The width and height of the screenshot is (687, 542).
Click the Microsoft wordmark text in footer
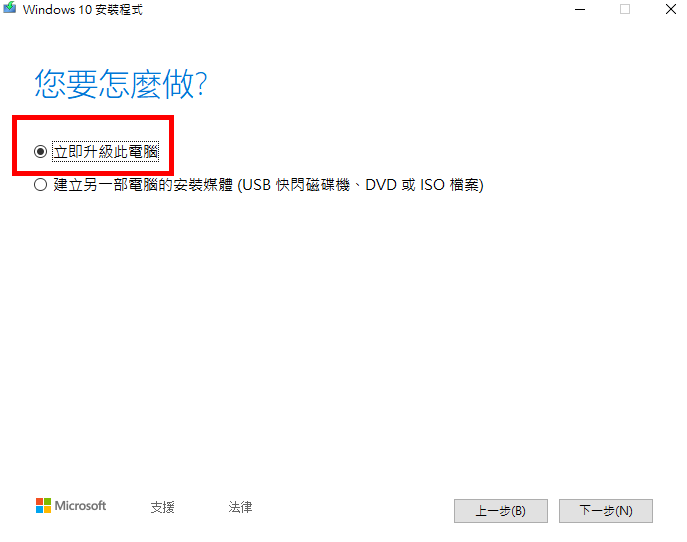coord(80,506)
